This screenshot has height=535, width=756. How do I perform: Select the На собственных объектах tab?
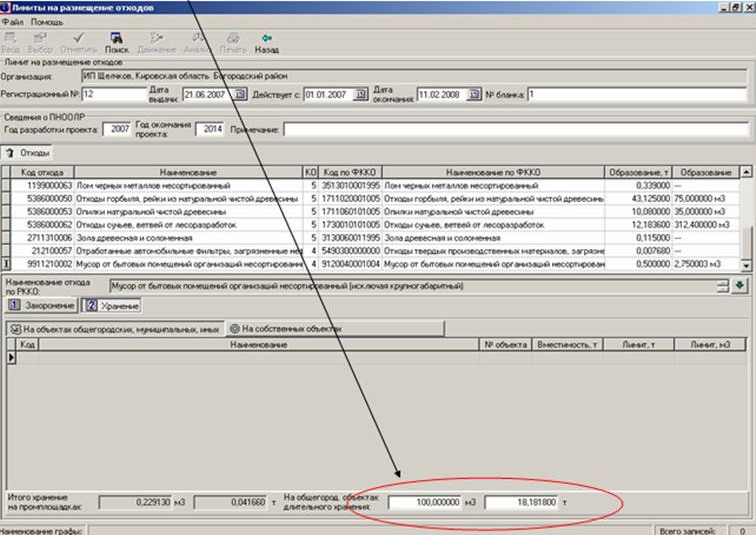tap(285, 327)
